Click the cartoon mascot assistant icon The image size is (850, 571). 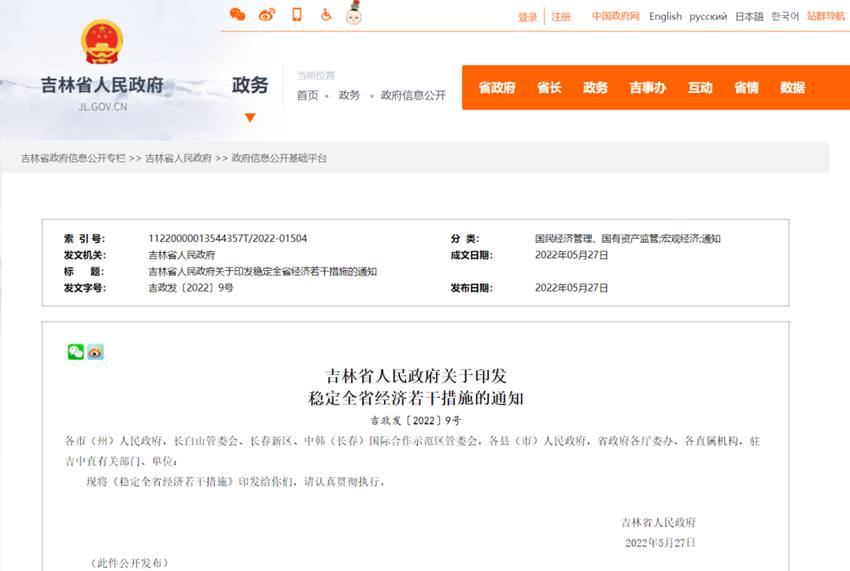coord(353,14)
